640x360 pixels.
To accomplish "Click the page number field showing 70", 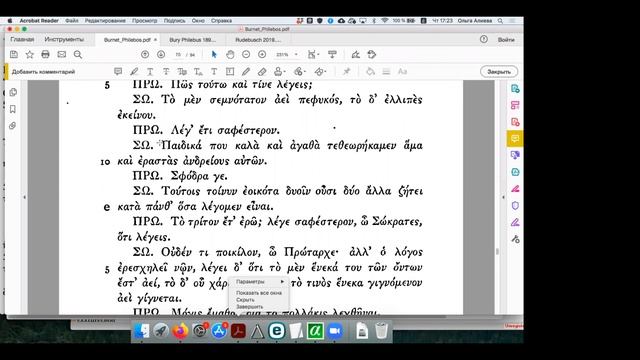I will [178, 54].
